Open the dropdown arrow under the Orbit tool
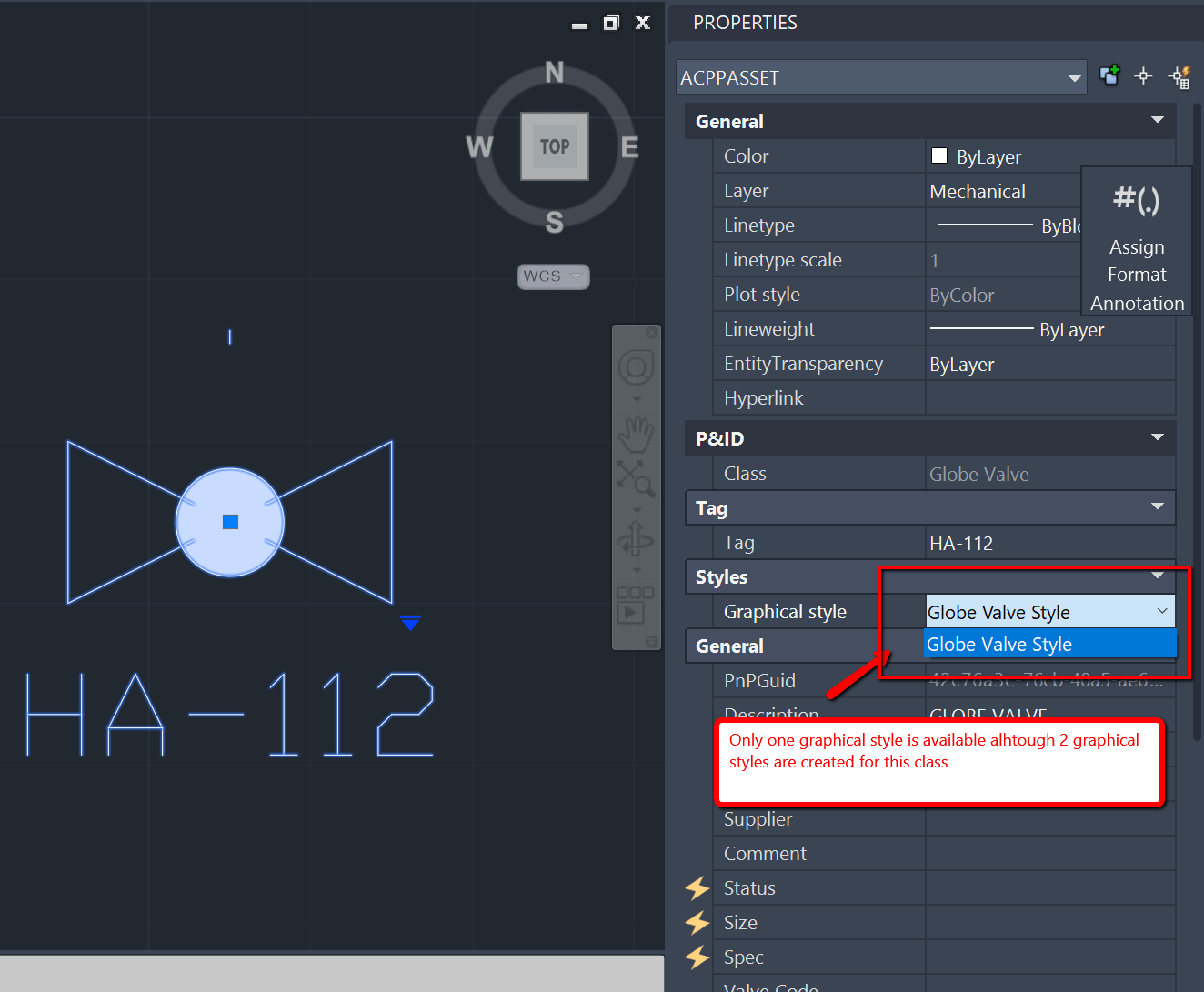 pyautogui.click(x=637, y=571)
